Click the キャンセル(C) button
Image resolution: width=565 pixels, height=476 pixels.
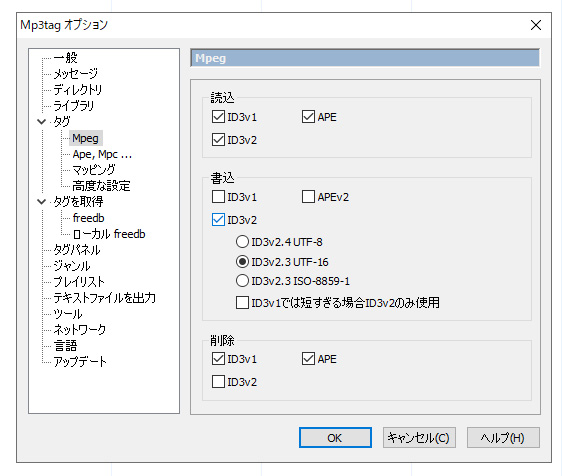click(419, 438)
